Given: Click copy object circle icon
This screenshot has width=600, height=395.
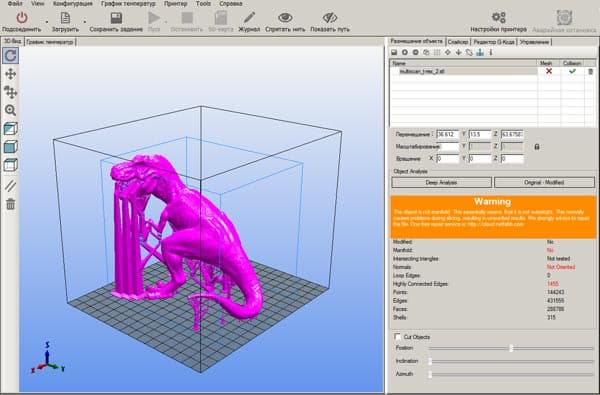Looking at the screenshot, I should click(x=415, y=52).
